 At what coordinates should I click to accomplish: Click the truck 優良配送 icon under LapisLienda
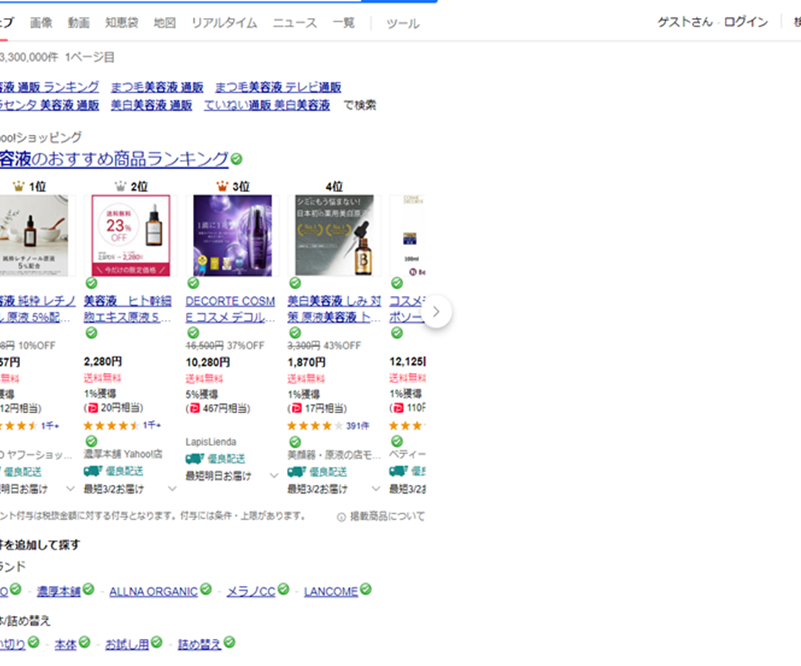click(196, 458)
